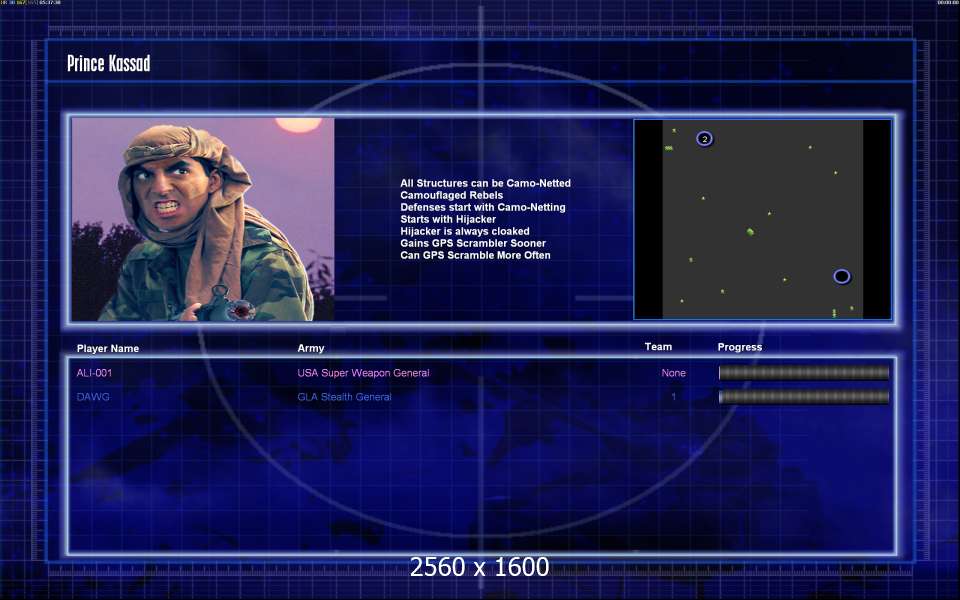Viewport: 960px width, 600px height.
Task: Click DAWG's loading progress bar
Action: pyautogui.click(x=803, y=397)
